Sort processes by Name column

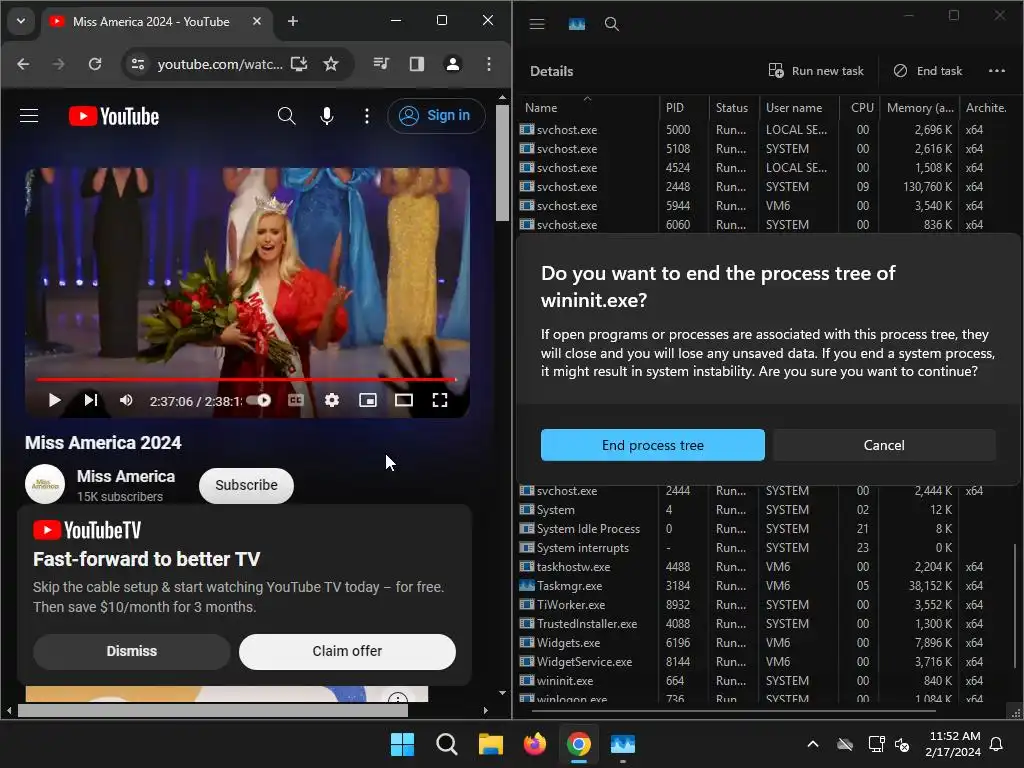[x=586, y=107]
